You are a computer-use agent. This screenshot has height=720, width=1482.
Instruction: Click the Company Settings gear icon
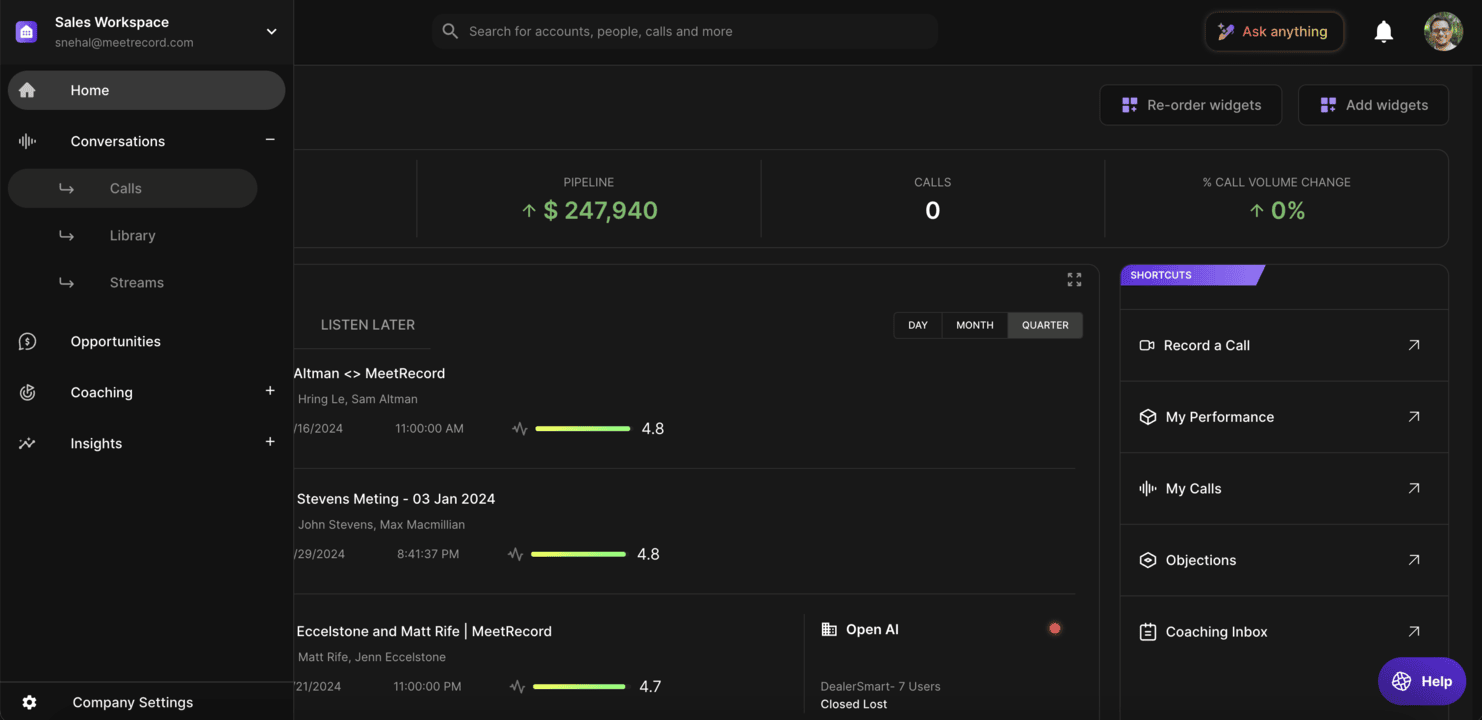point(29,702)
